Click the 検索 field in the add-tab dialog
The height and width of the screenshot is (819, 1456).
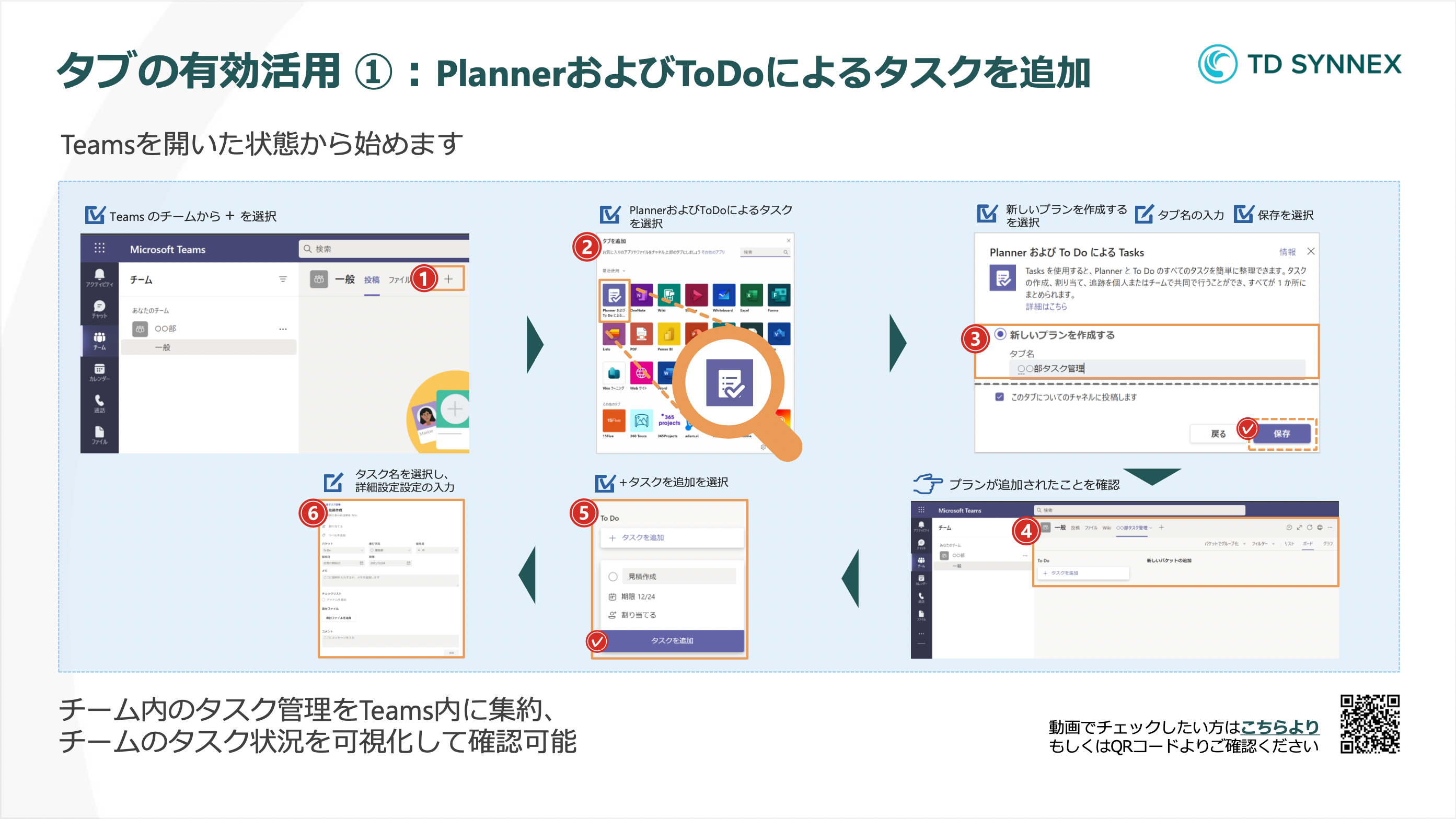[x=765, y=252]
